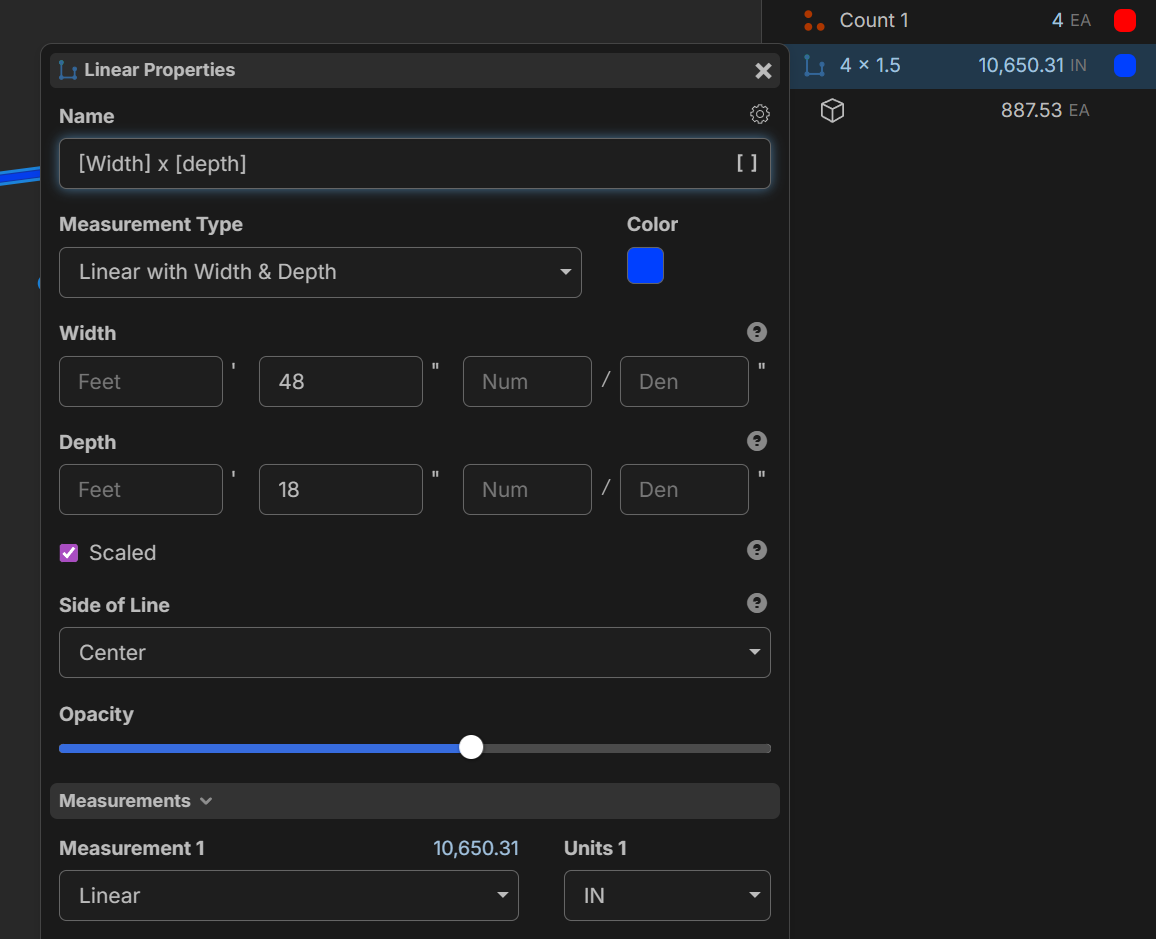Click the Count 1 dots icon
Image resolution: width=1156 pixels, height=939 pixels.
click(x=815, y=21)
